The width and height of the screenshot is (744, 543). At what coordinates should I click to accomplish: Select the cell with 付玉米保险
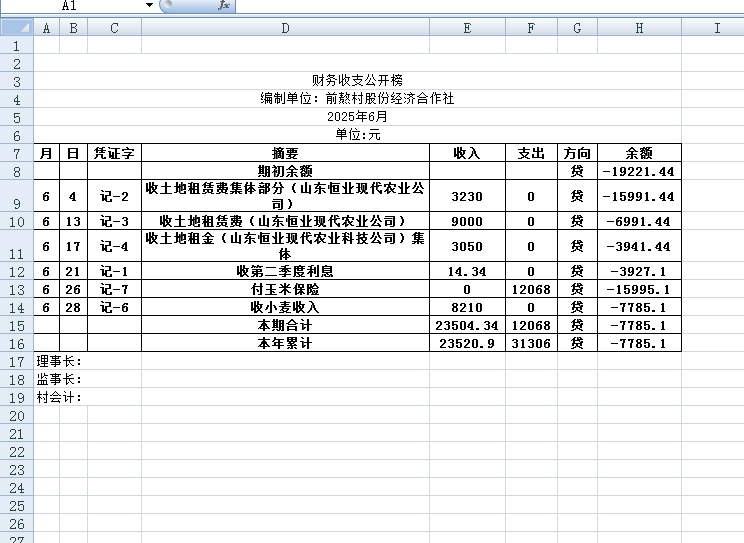click(285, 289)
